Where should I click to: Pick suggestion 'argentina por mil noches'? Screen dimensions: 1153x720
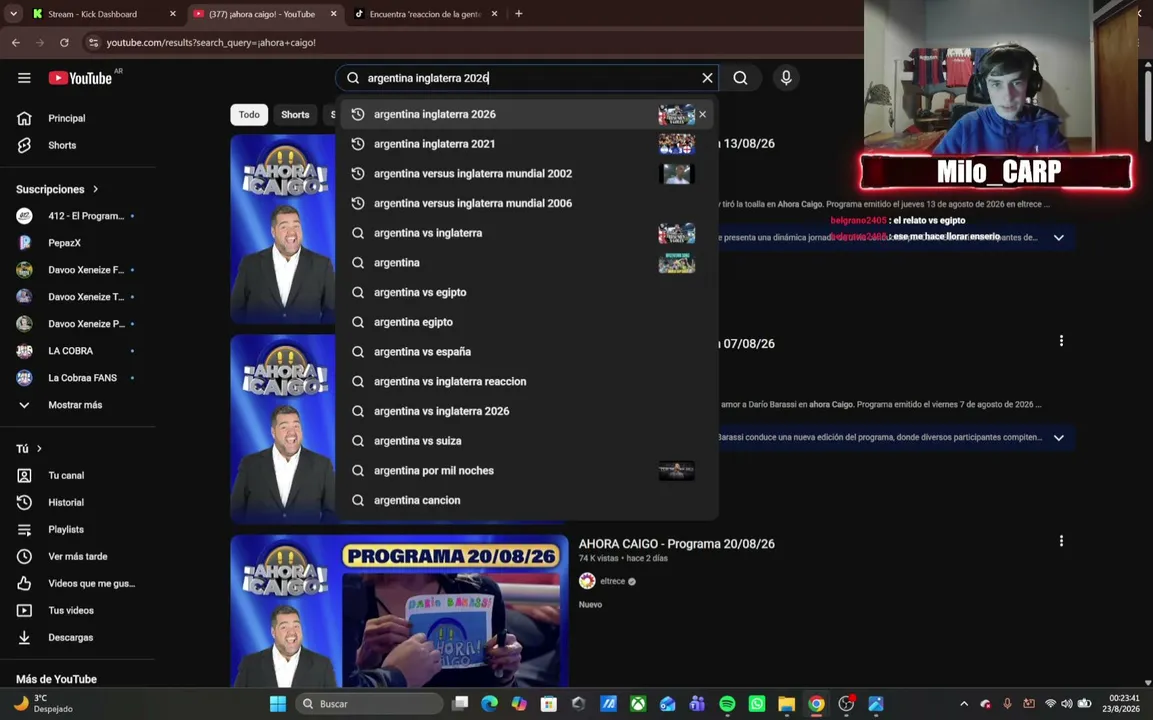(x=526, y=471)
